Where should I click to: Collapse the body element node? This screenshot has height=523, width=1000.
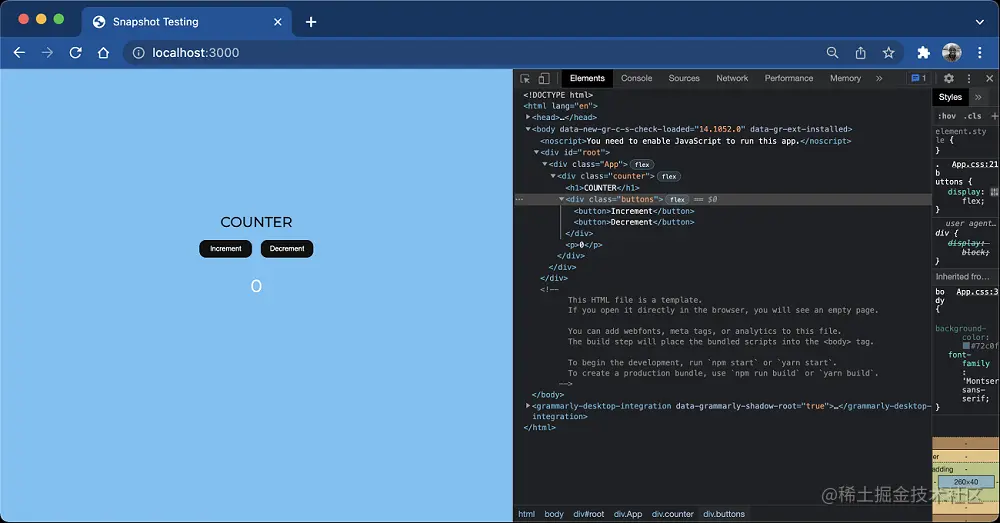528,129
